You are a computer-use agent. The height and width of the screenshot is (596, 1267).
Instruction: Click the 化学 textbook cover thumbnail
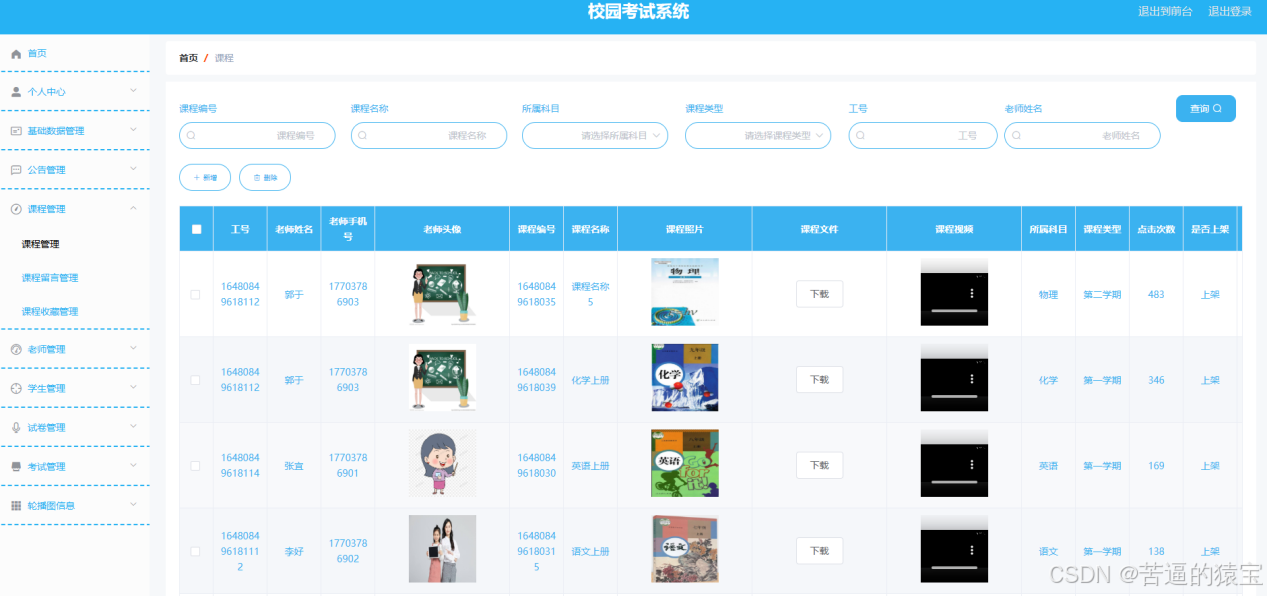[684, 378]
